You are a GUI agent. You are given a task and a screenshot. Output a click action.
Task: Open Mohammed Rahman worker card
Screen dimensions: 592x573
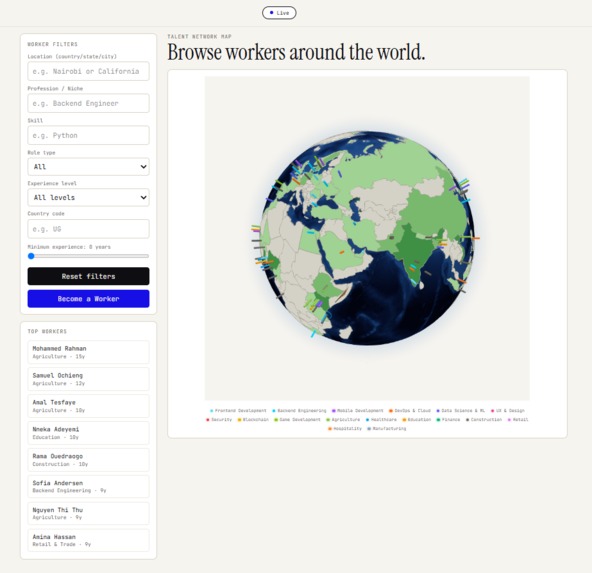[x=88, y=352]
